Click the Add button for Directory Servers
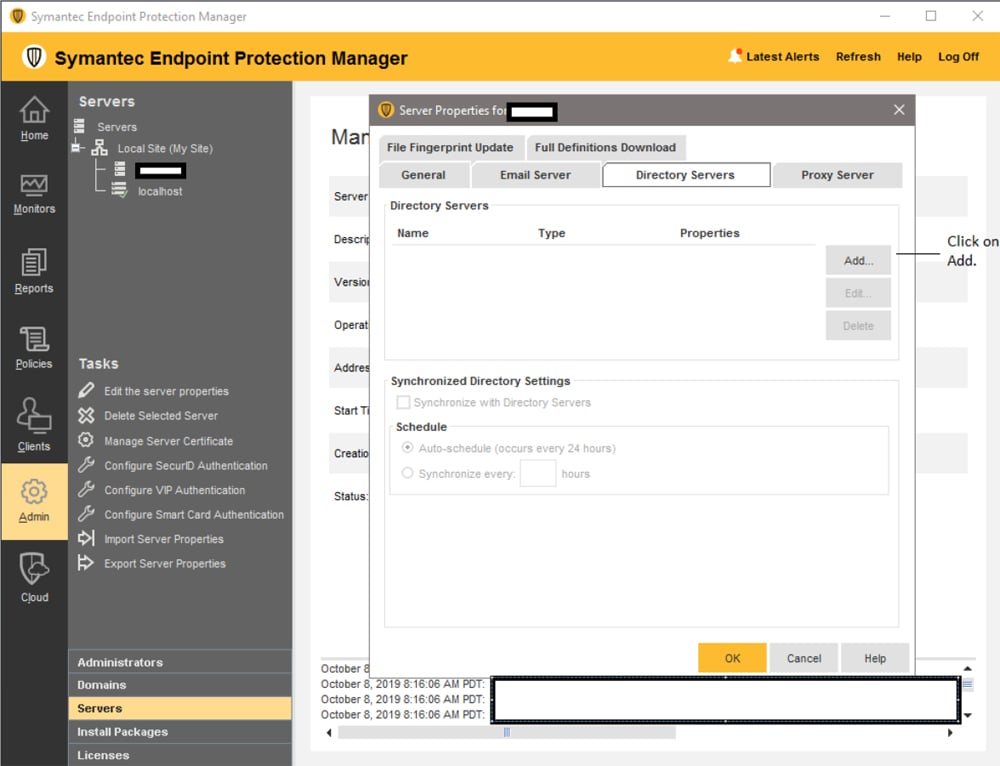 (x=858, y=260)
